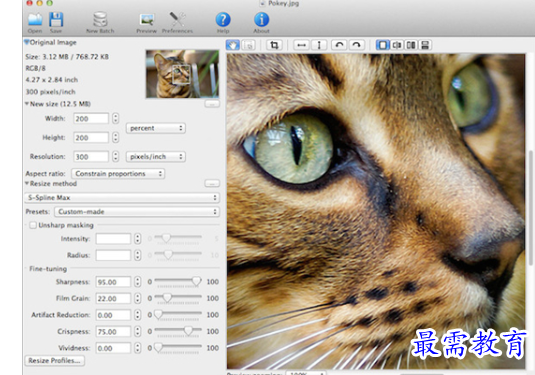Viewport: 535px width, 375px height.
Task: Select the rectangular selection tool
Action: click(x=248, y=45)
